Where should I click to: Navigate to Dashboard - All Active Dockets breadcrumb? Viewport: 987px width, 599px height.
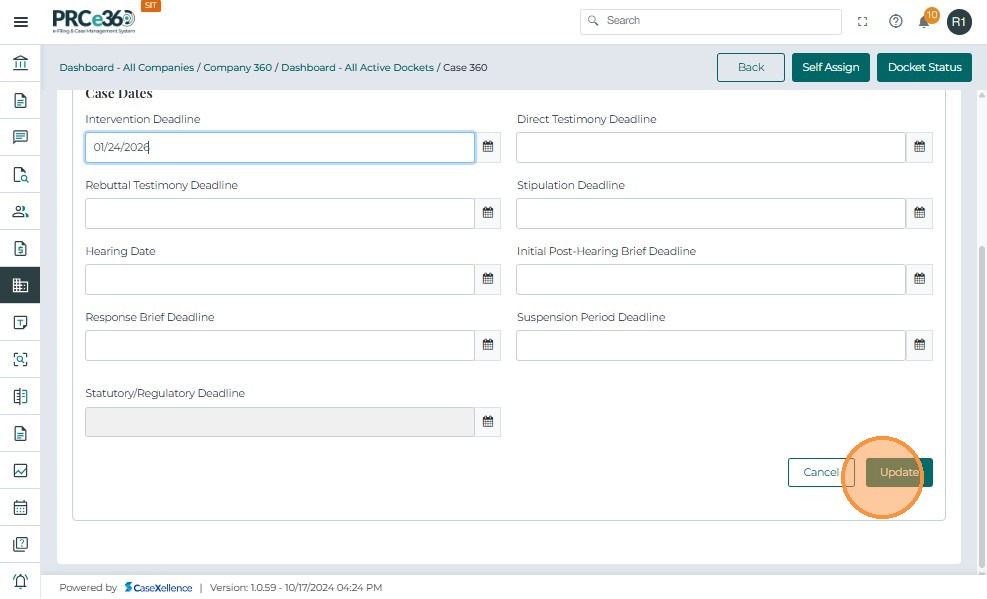click(357, 68)
